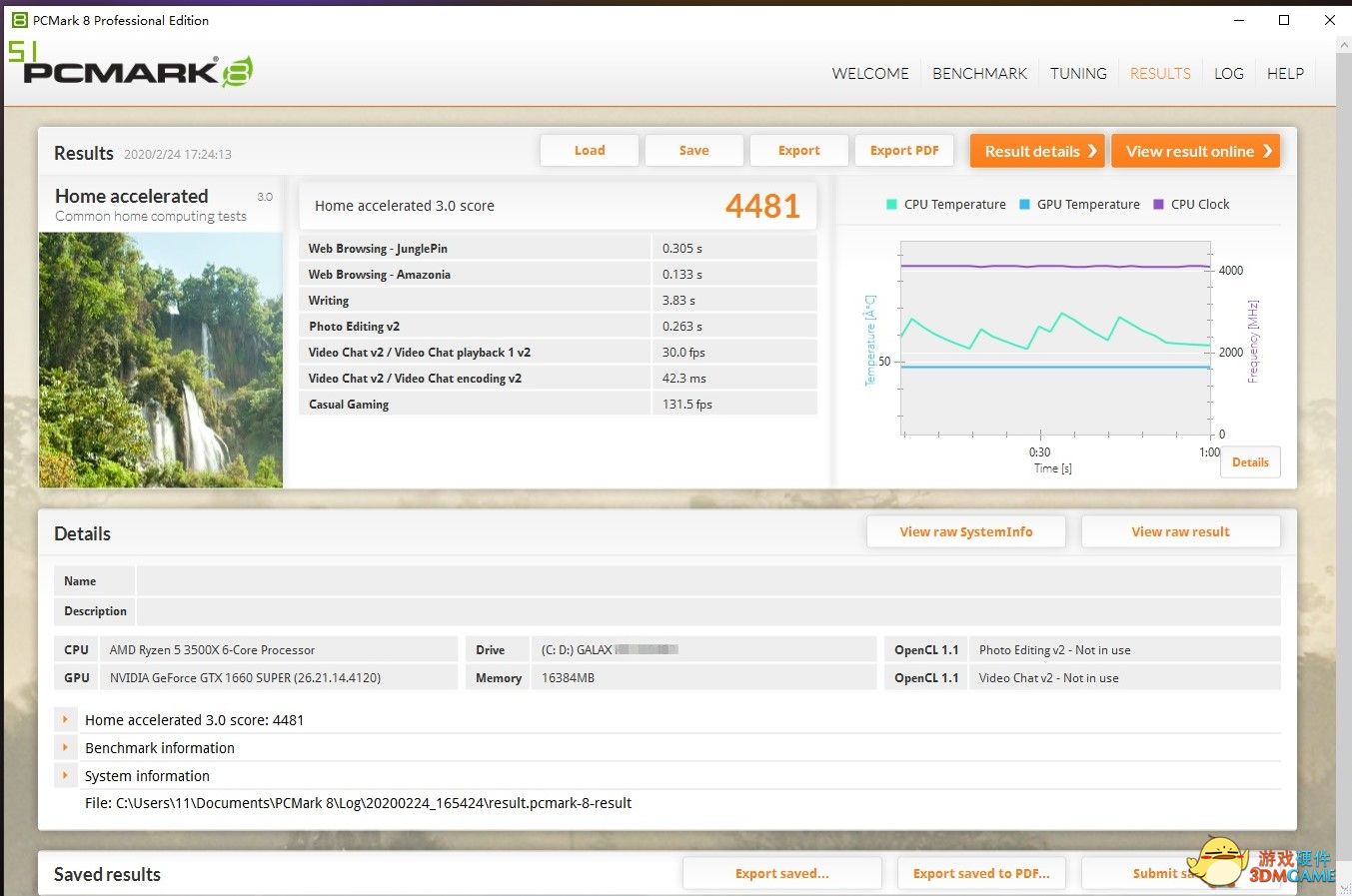Viewport: 1352px width, 896px height.
Task: Open the HELP tab
Action: pyautogui.click(x=1285, y=74)
